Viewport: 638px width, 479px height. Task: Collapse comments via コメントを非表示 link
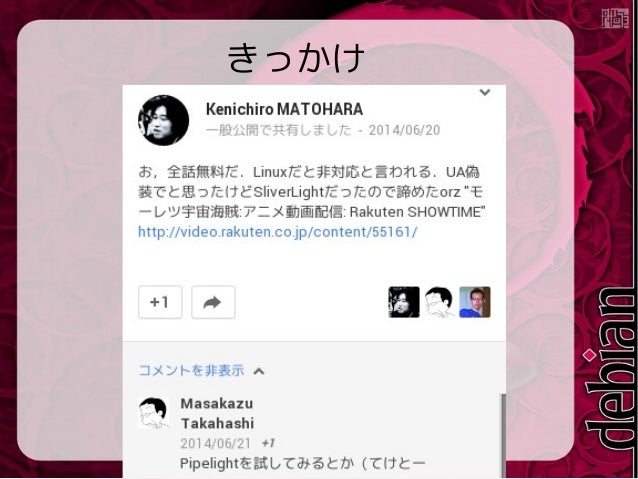[191, 370]
